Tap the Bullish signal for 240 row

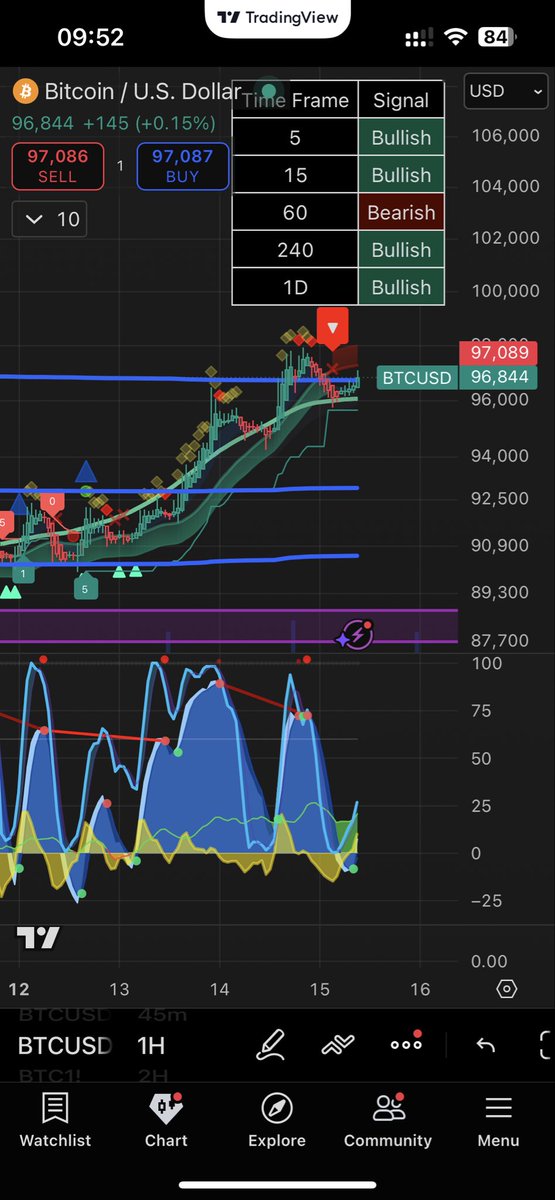[x=401, y=250]
